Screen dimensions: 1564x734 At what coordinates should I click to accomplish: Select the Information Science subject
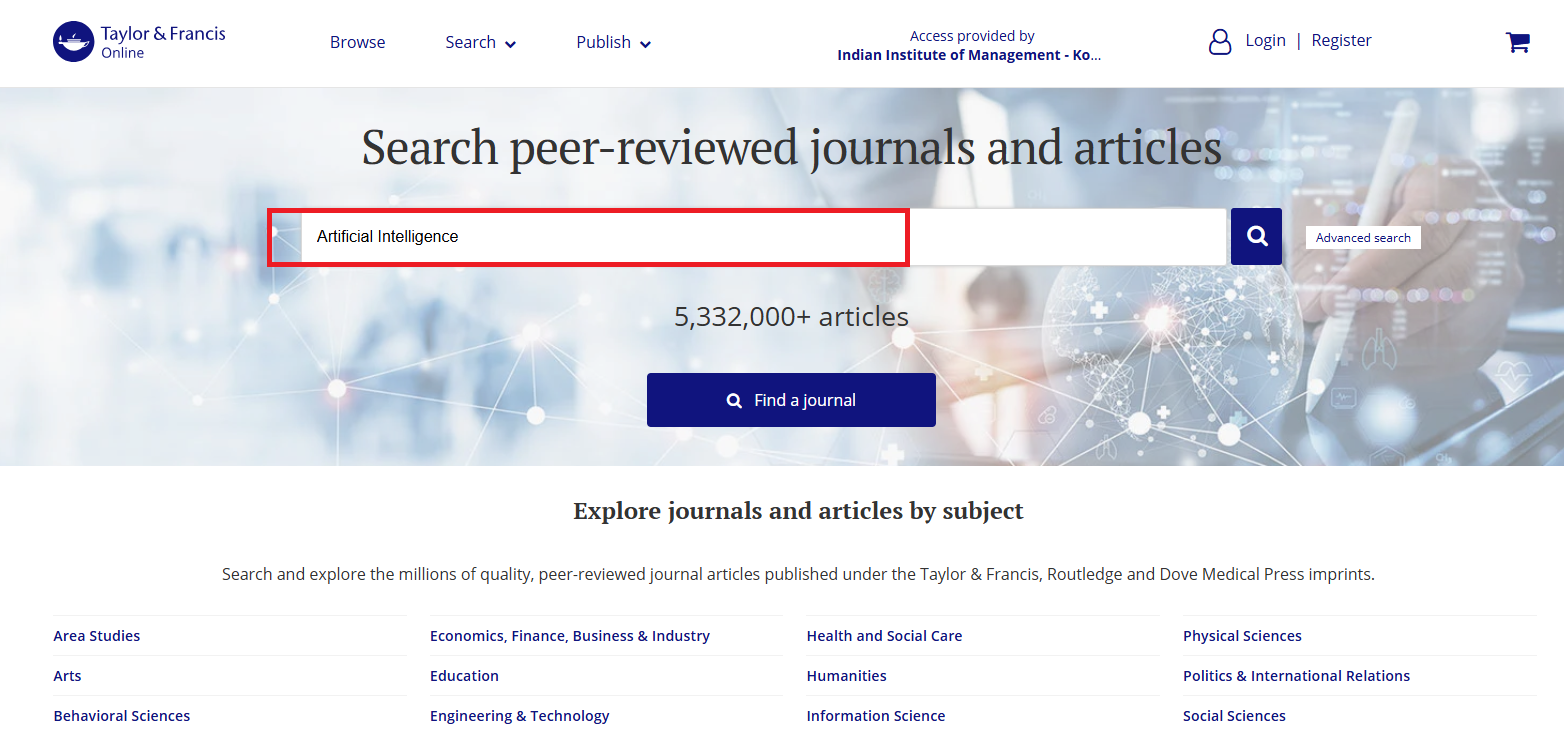[875, 716]
